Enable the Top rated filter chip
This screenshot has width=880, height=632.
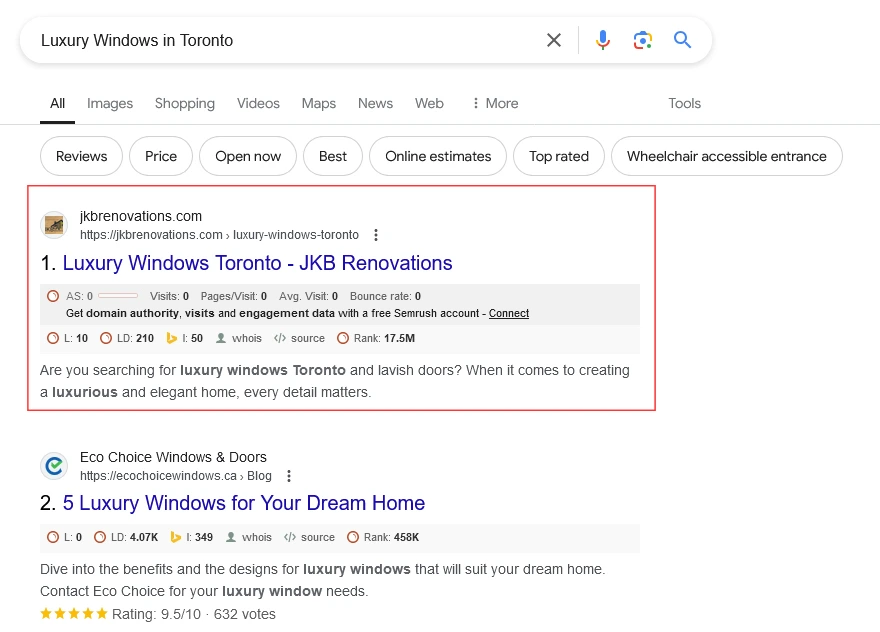pyautogui.click(x=558, y=156)
